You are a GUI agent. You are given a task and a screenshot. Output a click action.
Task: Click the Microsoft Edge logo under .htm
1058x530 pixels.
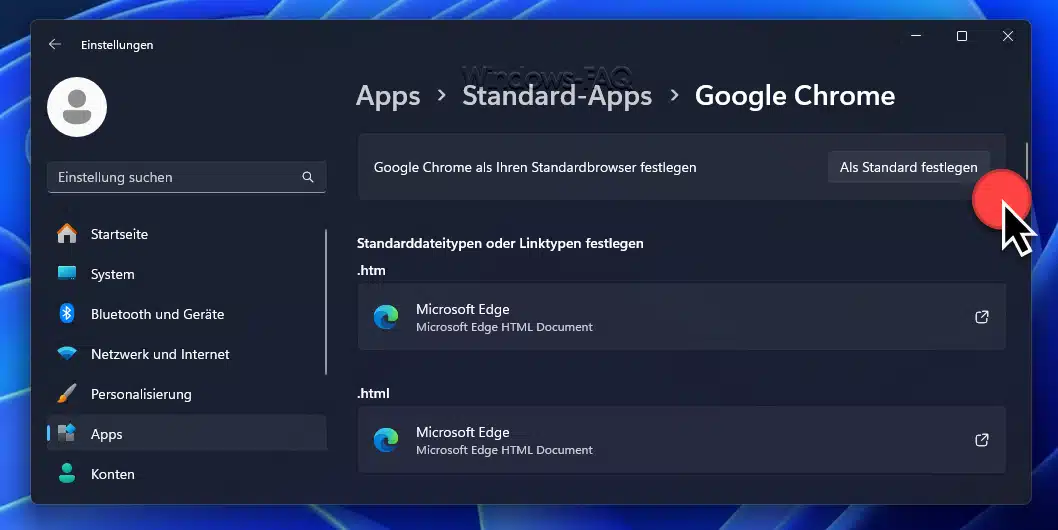coord(386,317)
